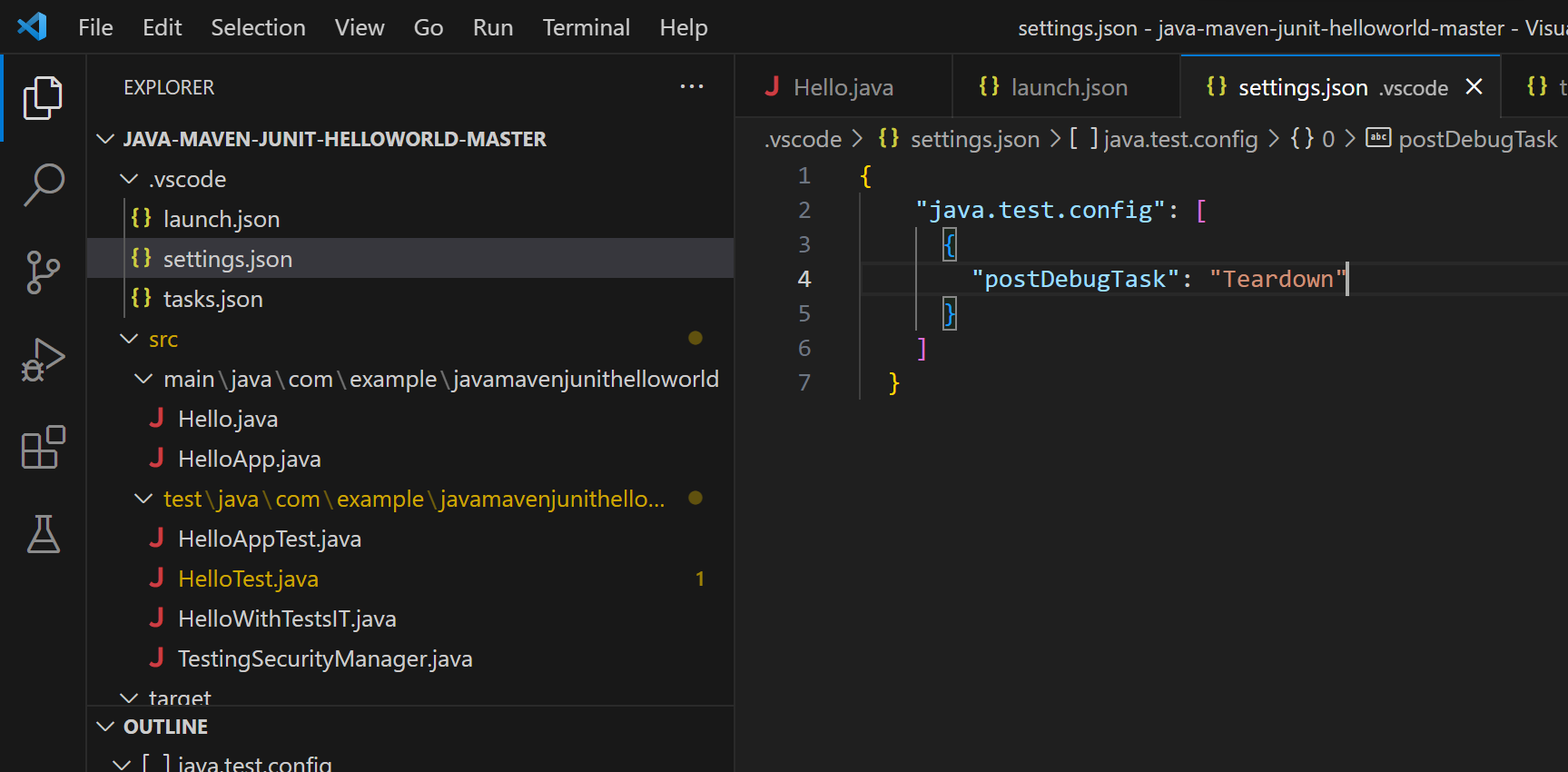Collapse the JAVA-MAVEN-JUNIT-HELLOWORLD-MASTER root folder
This screenshot has height=772, width=1568.
point(106,139)
